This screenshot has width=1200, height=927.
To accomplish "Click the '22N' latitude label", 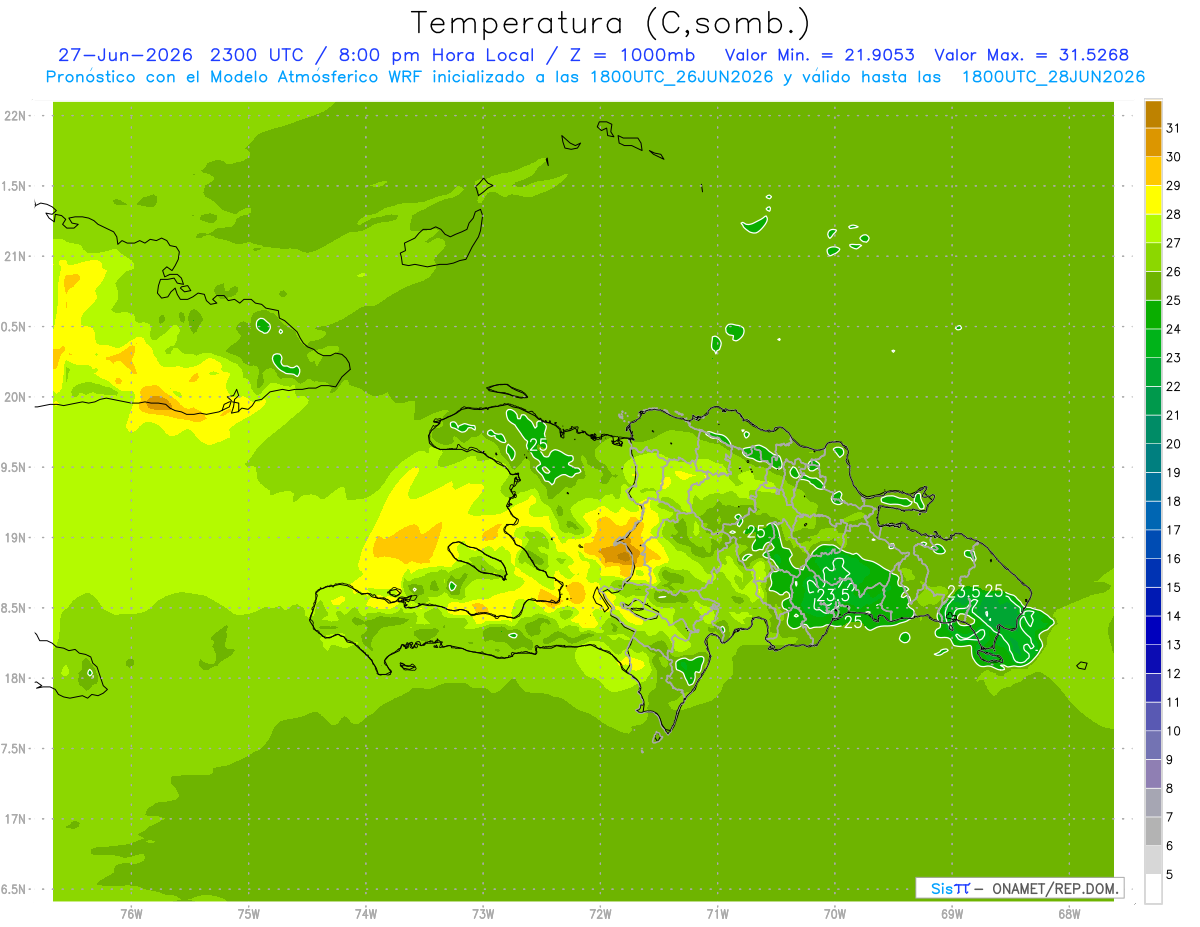I will [x=17, y=115].
